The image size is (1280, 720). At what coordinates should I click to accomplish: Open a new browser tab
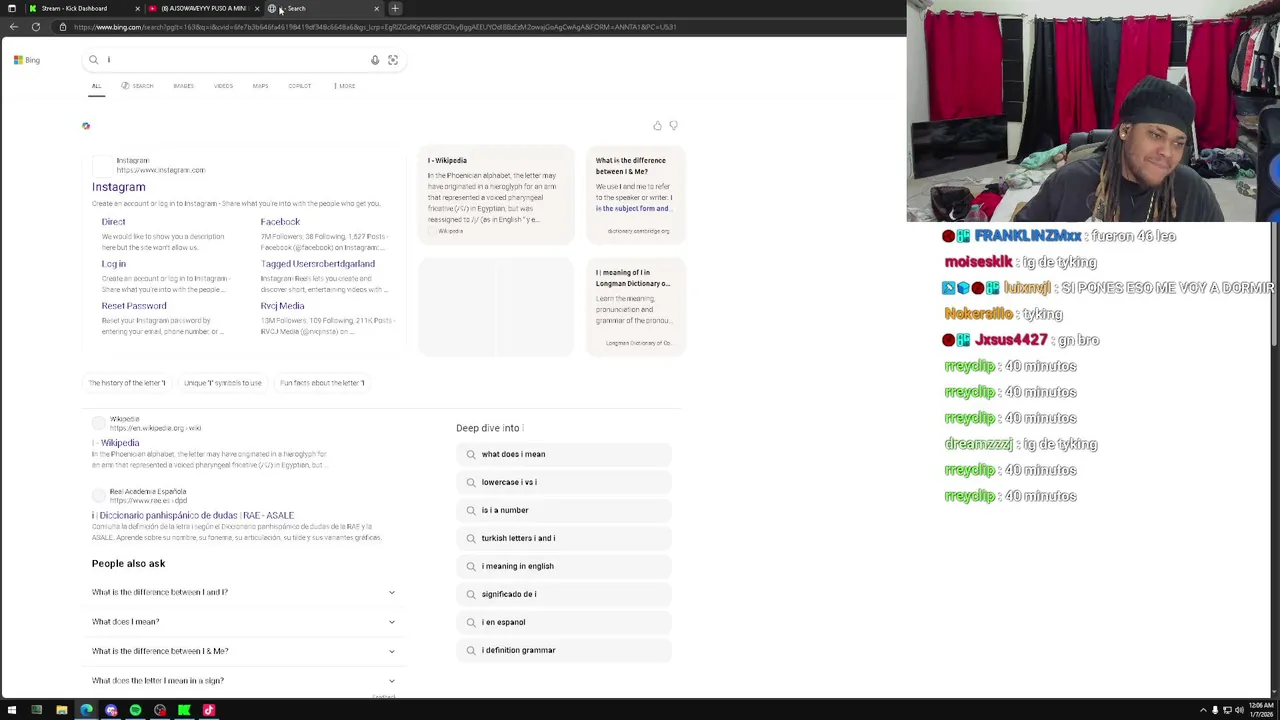tap(395, 9)
